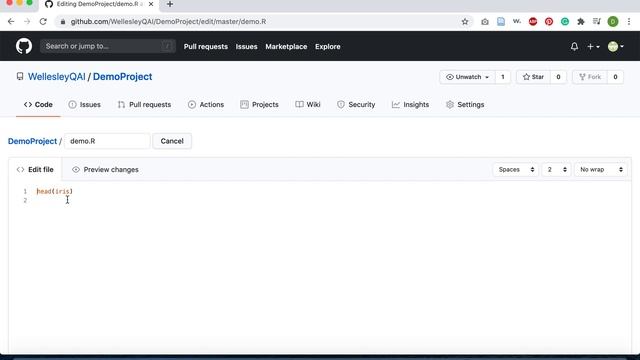Select the Edit file tab

pos(35,169)
